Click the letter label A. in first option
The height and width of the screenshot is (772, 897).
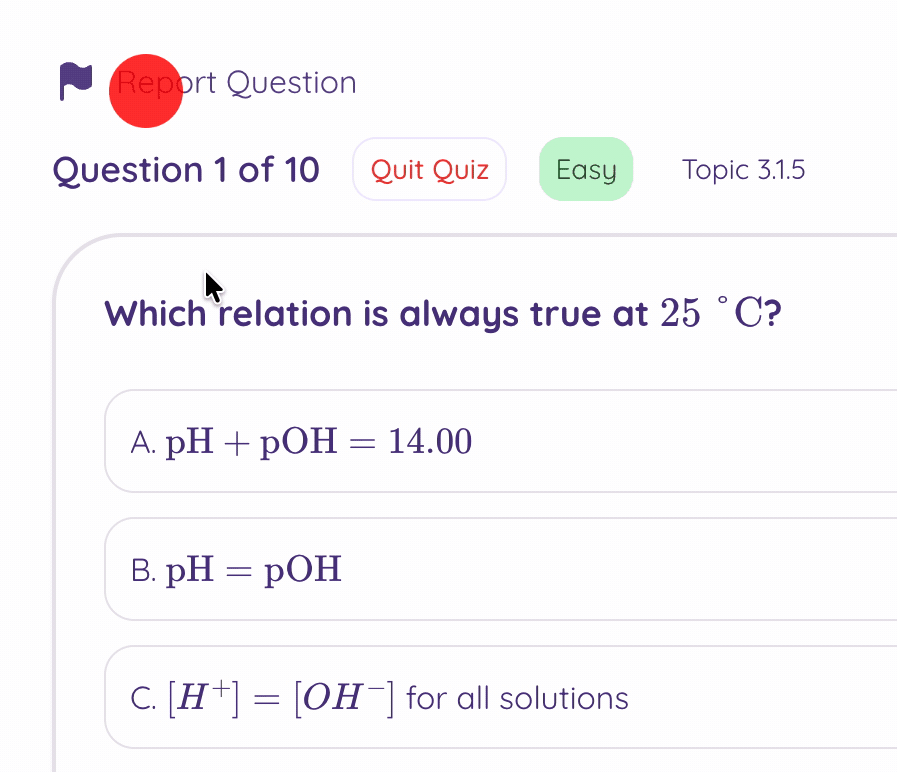point(143,442)
